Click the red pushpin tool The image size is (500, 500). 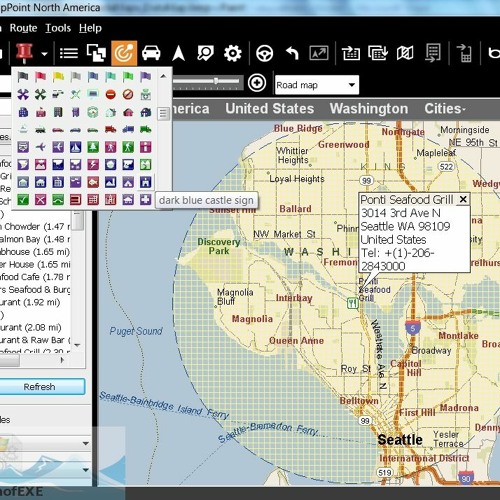click(x=24, y=53)
